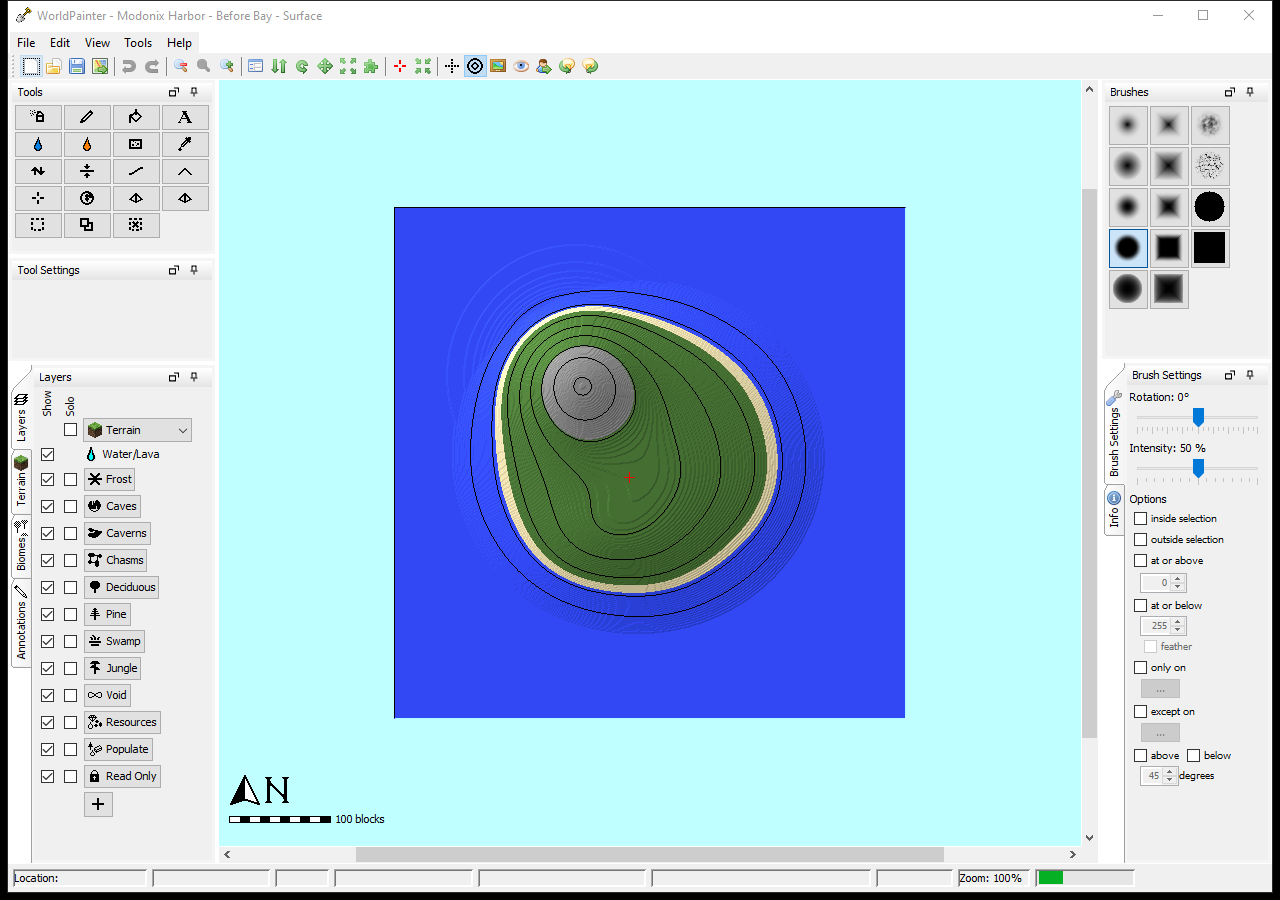Click the Intensity slider handle

point(1198,468)
